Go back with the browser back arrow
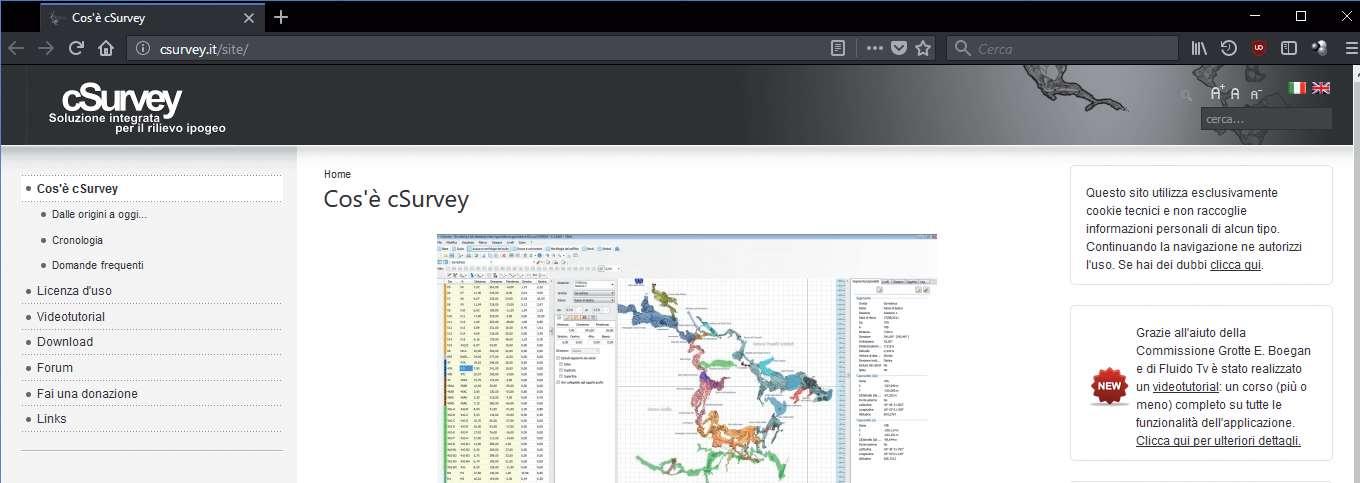The image size is (1360, 483). [17, 48]
